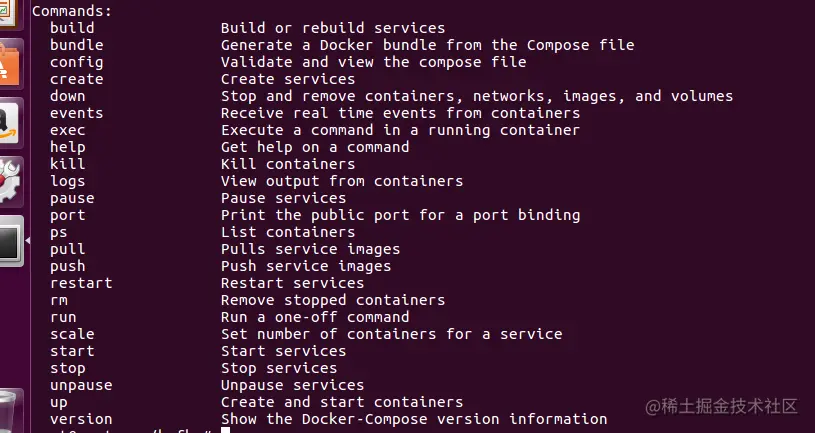Click the 'exec' command entry
815x433 pixels.
68,130
